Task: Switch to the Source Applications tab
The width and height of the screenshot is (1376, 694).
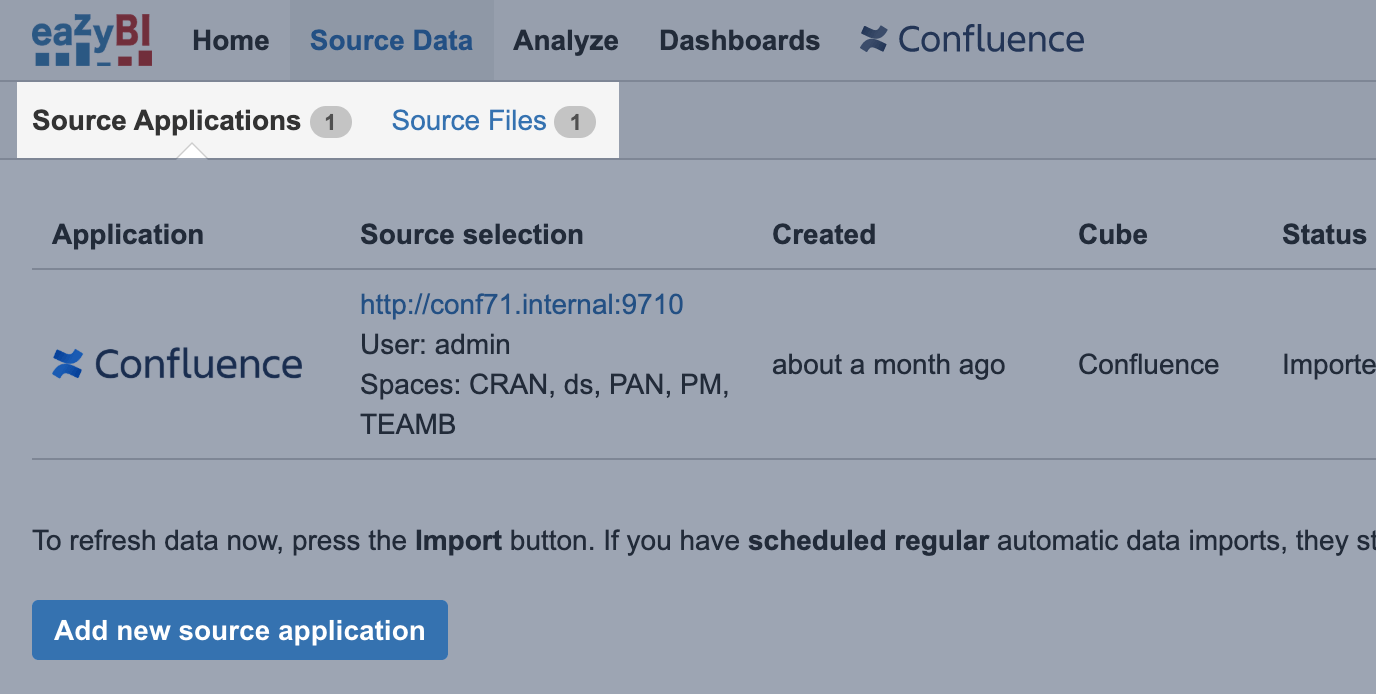Action: [x=167, y=121]
